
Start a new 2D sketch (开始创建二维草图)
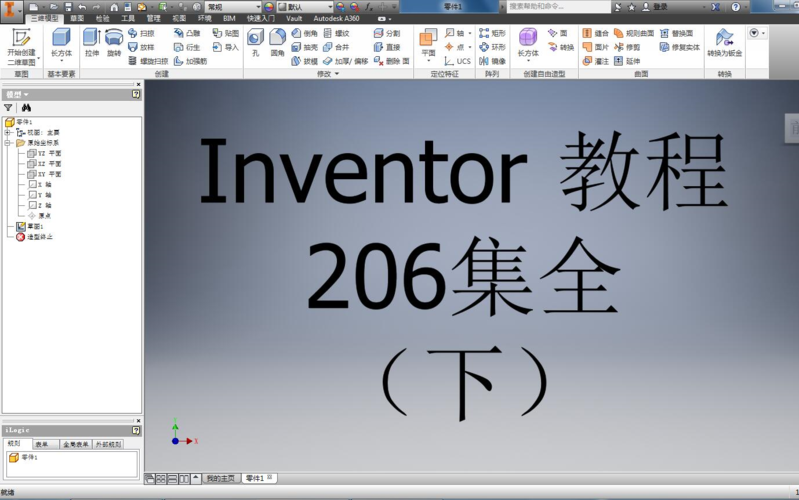click(21, 47)
